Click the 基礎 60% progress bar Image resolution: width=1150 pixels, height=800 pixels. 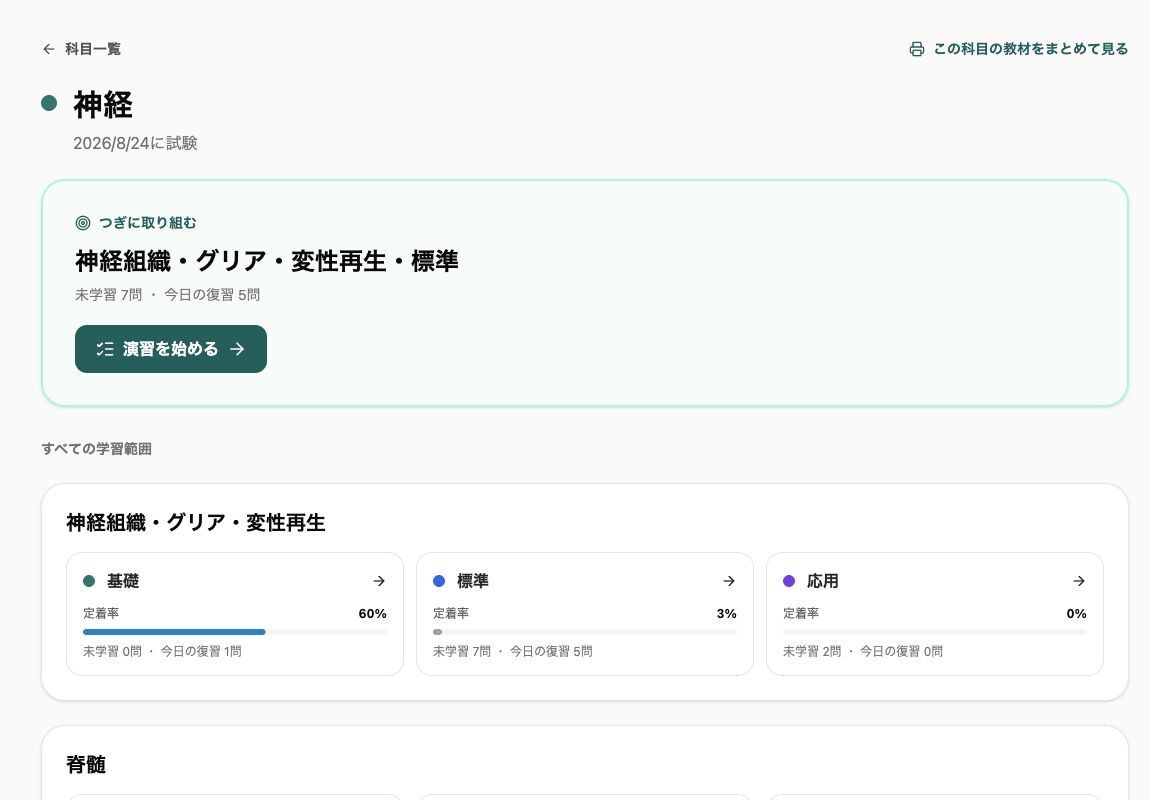(235, 632)
